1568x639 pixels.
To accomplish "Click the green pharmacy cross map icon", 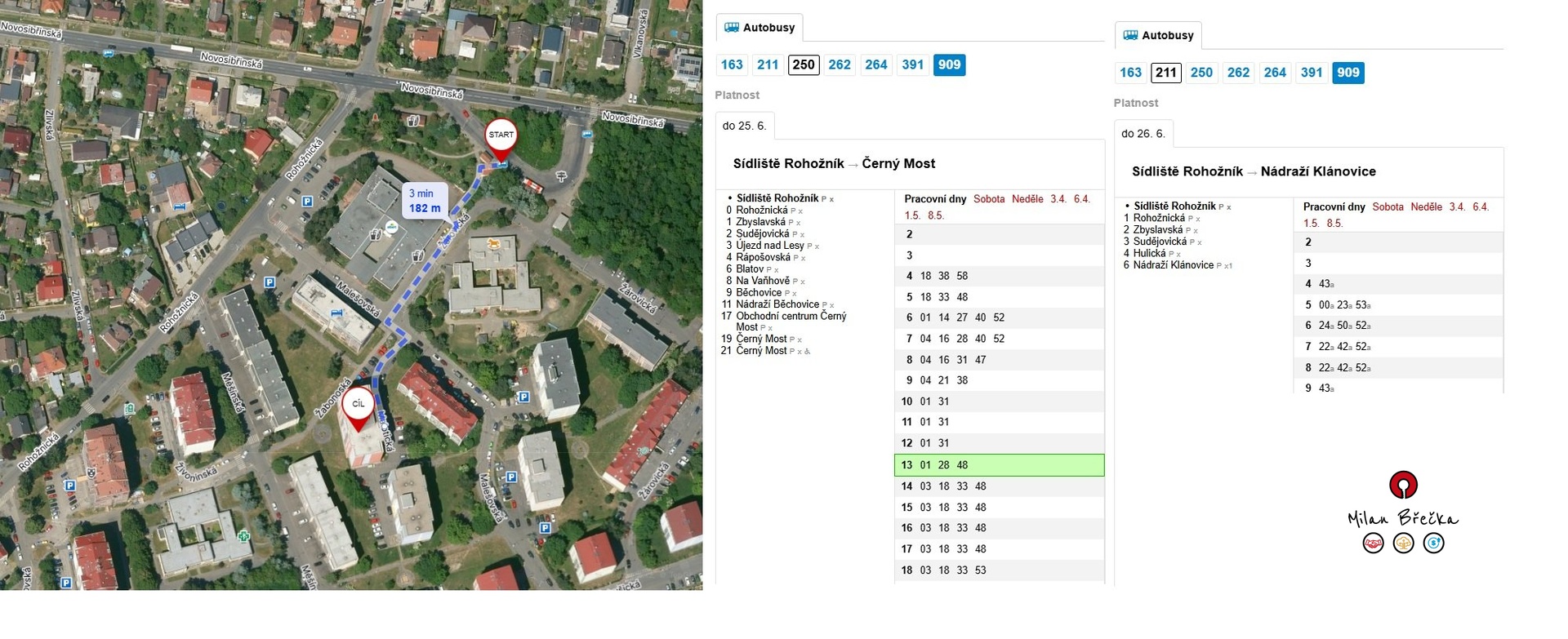I will 243,536.
